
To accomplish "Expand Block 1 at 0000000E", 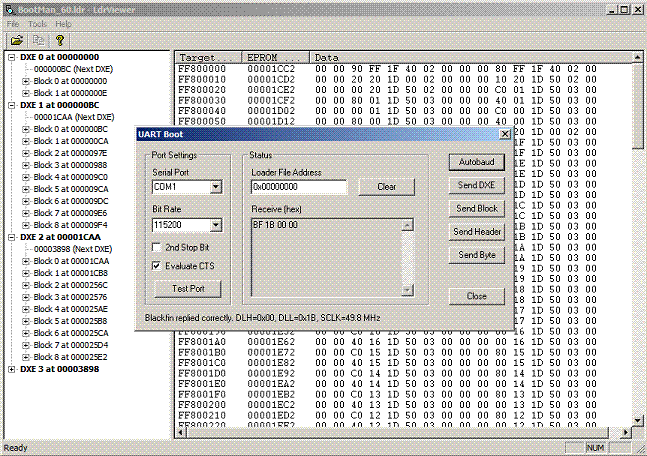I will coord(26,93).
